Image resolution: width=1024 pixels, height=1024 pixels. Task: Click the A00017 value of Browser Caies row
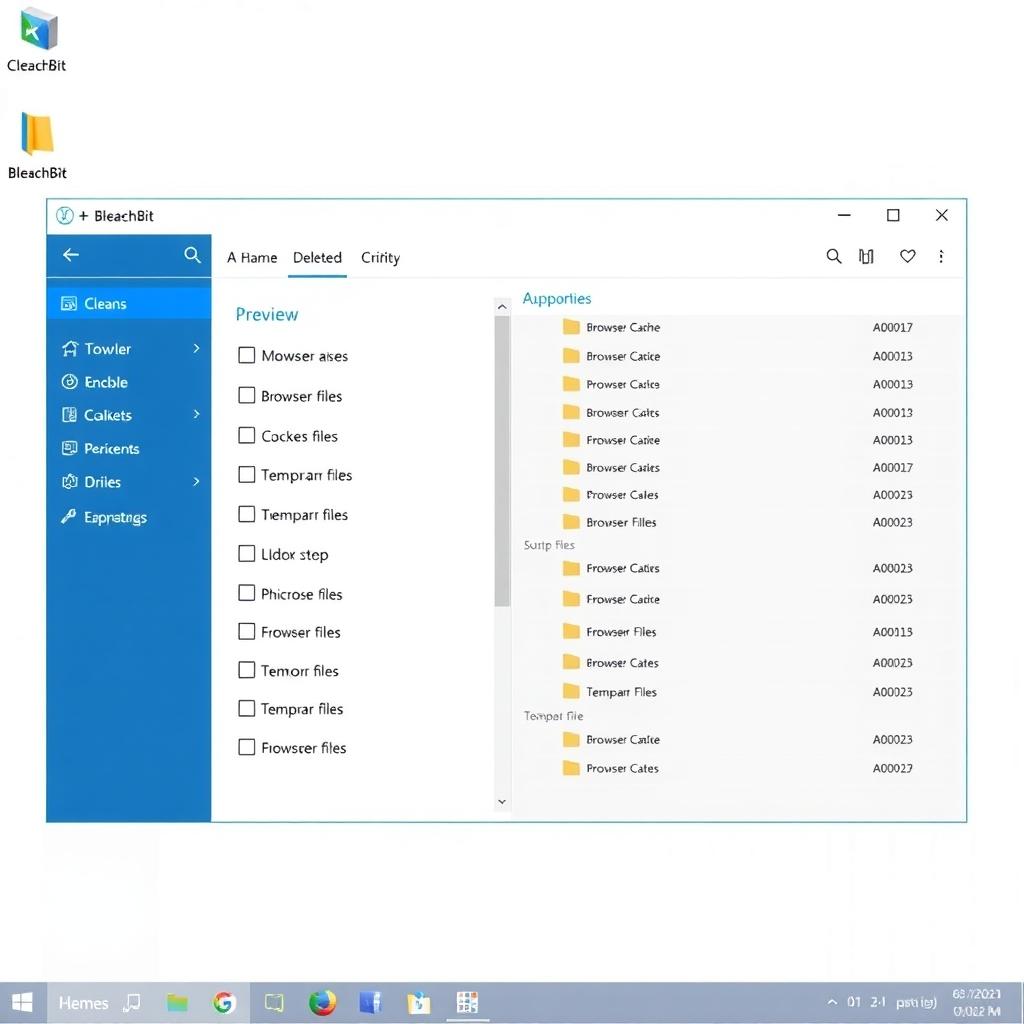click(x=892, y=468)
